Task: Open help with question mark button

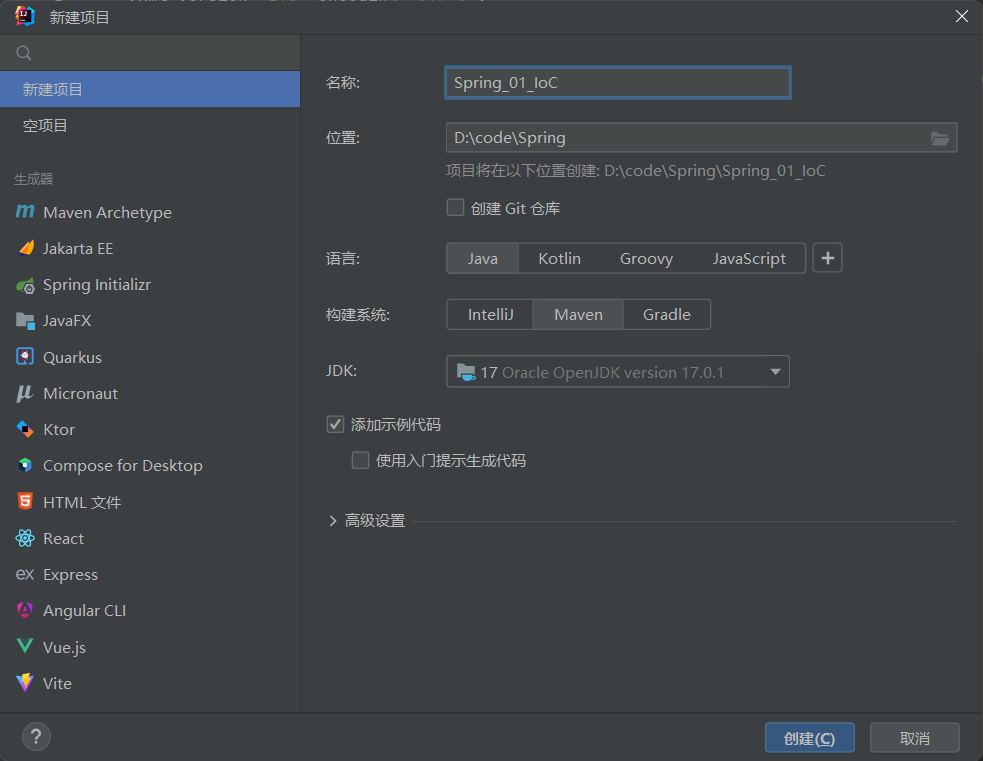Action: (36, 738)
